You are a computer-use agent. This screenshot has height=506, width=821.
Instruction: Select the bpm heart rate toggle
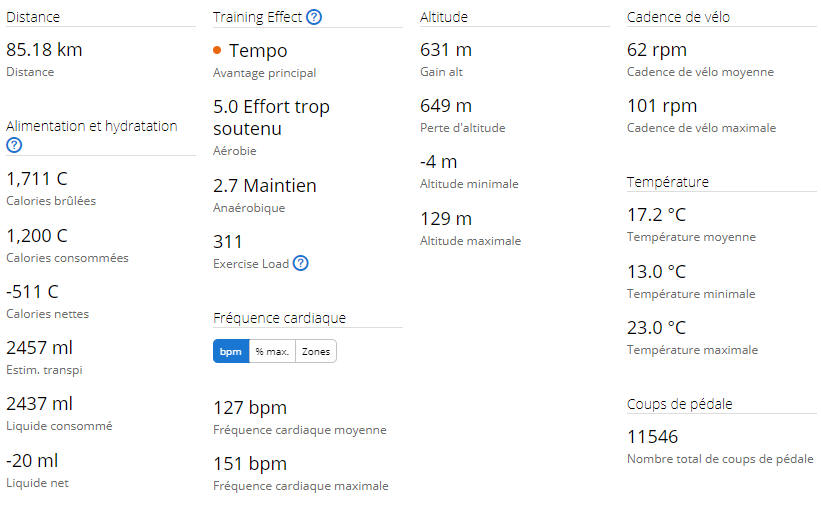[231, 351]
